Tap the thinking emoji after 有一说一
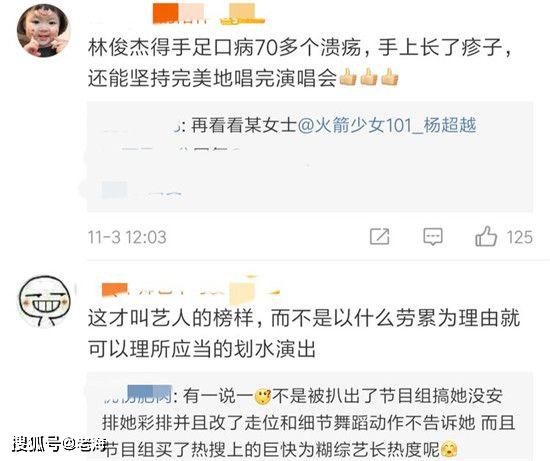The width and height of the screenshot is (550, 461). (x=262, y=397)
